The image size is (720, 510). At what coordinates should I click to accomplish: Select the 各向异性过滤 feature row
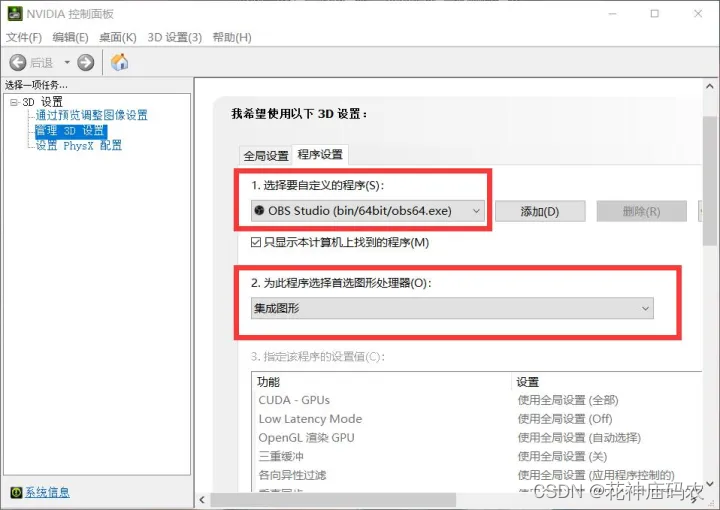(x=292, y=475)
